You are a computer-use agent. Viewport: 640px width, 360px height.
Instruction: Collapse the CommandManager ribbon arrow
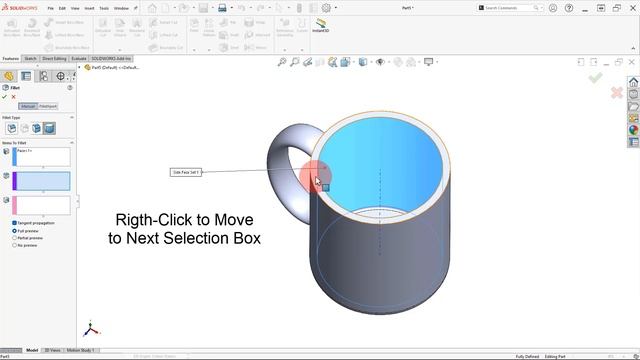tap(633, 48)
